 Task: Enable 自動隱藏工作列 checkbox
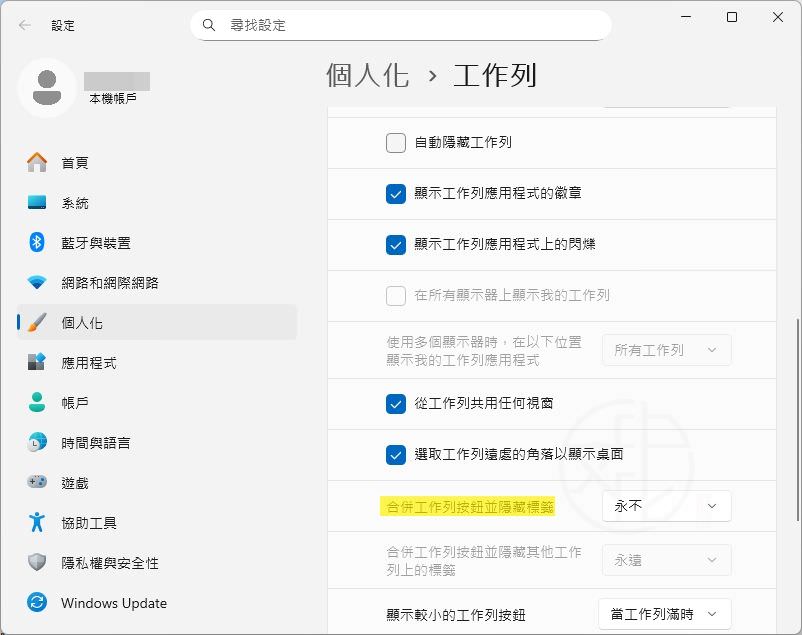(x=396, y=143)
